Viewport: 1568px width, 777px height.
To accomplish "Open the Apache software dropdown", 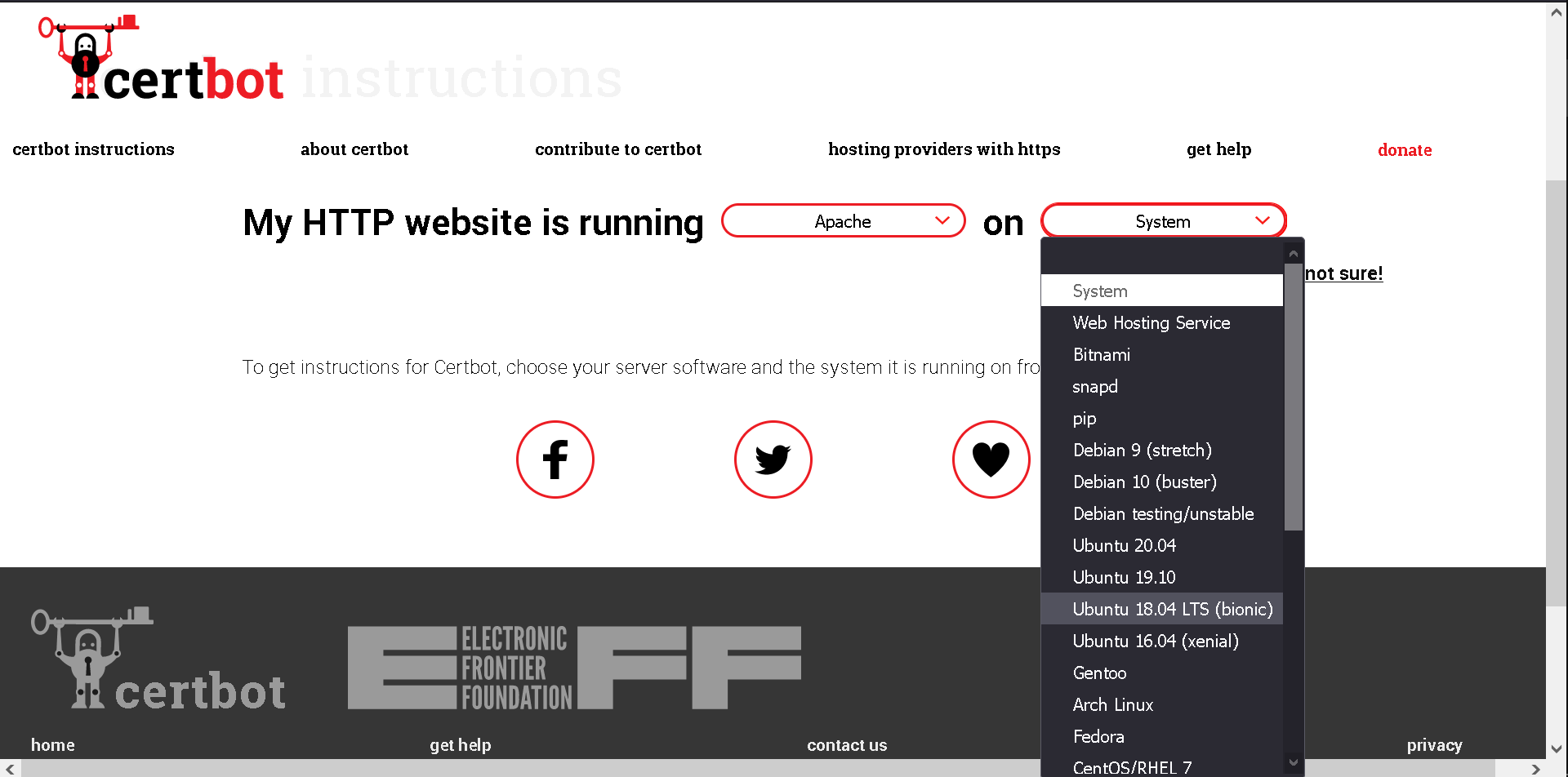I will coord(844,221).
